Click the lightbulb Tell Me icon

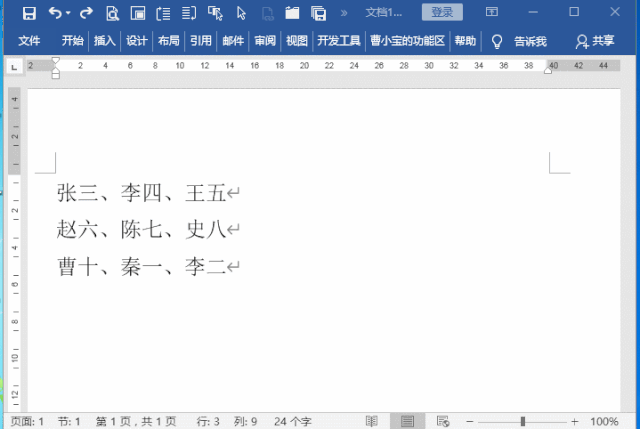497,42
